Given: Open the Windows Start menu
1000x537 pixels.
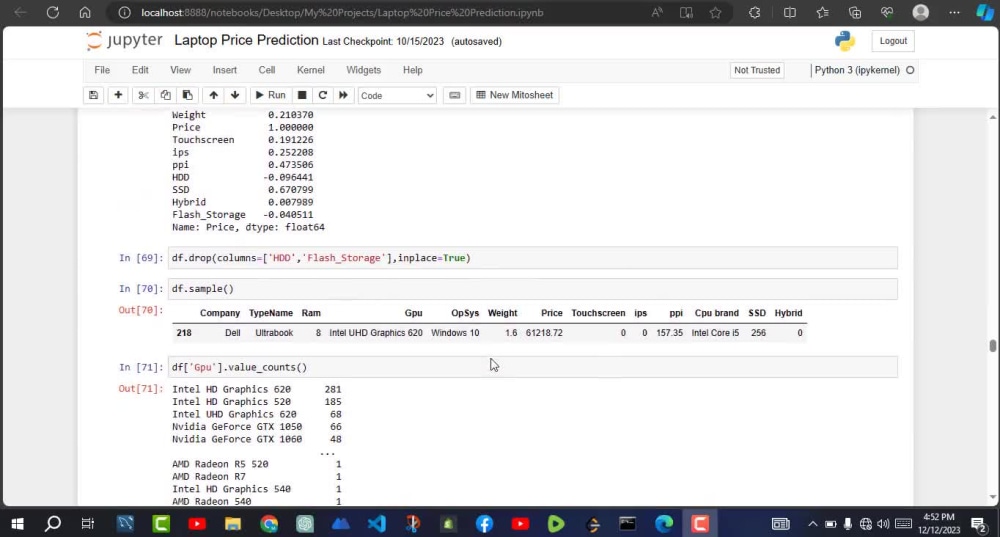Looking at the screenshot, I should tap(17, 524).
